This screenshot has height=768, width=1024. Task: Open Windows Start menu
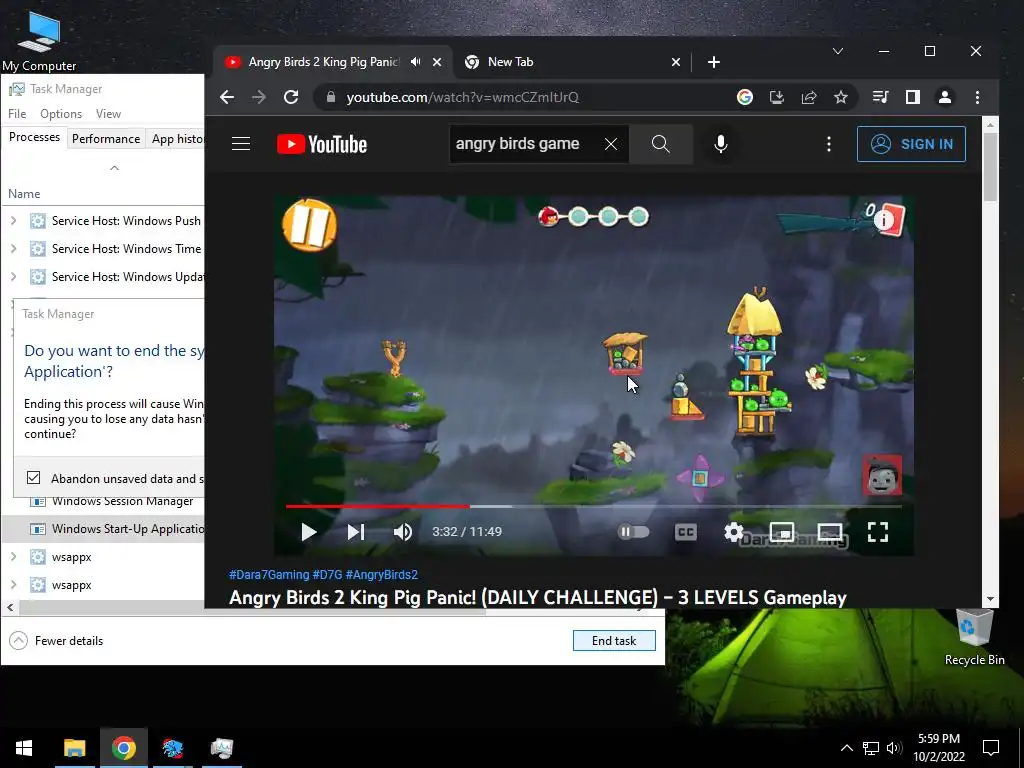[24, 748]
